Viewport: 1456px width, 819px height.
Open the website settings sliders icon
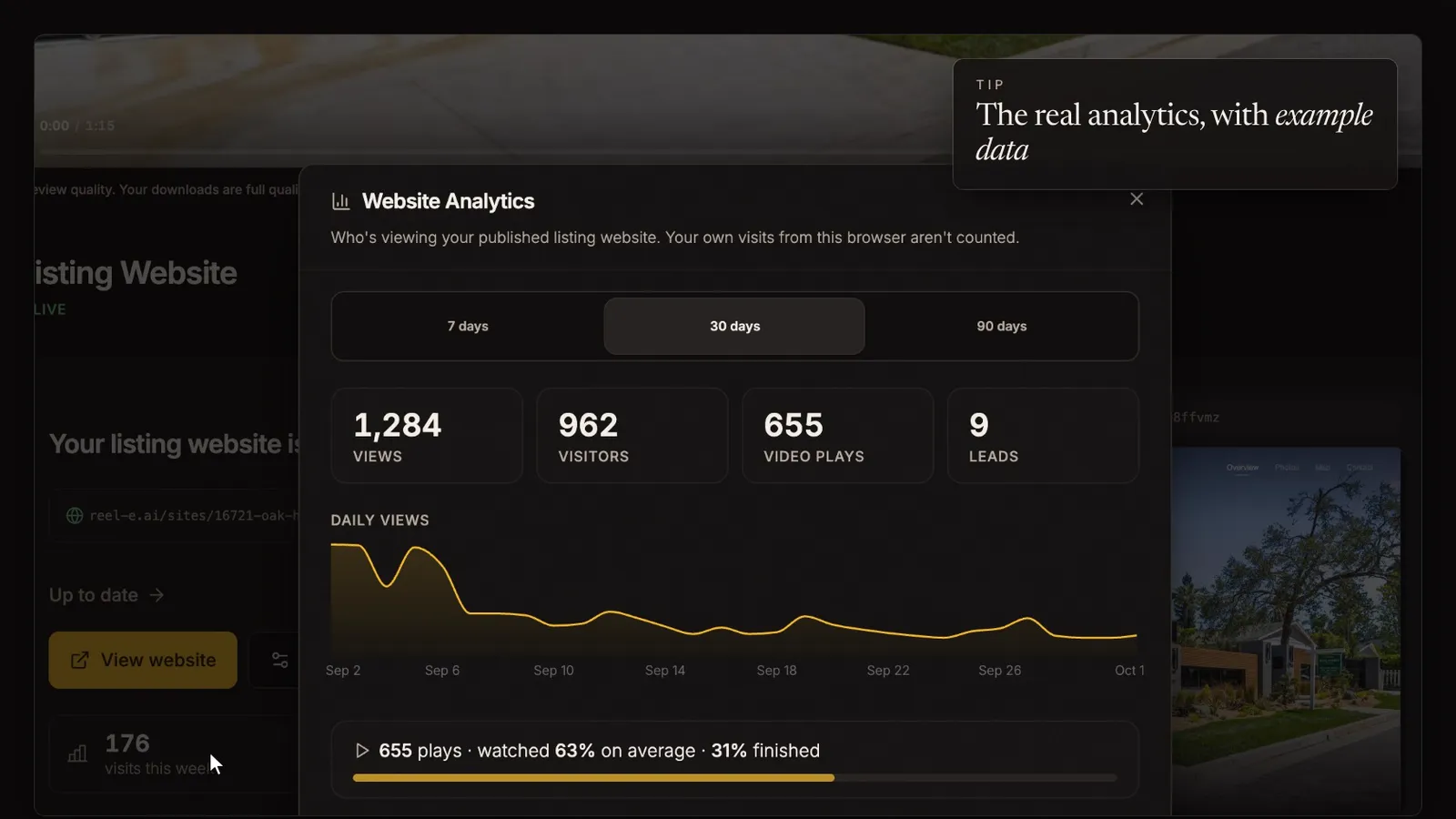point(280,660)
